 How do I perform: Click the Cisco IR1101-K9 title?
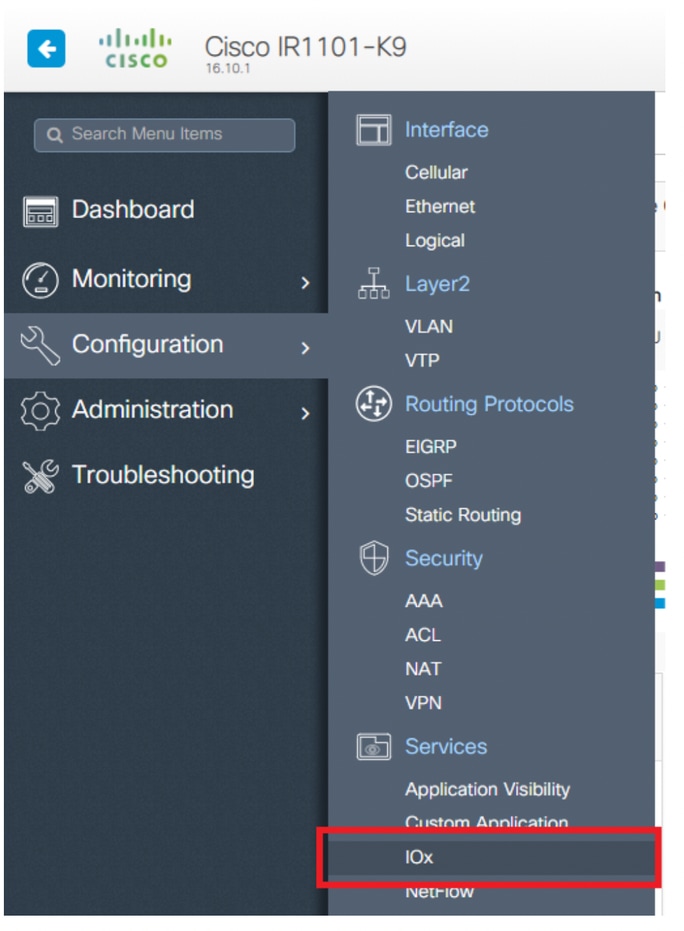pyautogui.click(x=305, y=46)
